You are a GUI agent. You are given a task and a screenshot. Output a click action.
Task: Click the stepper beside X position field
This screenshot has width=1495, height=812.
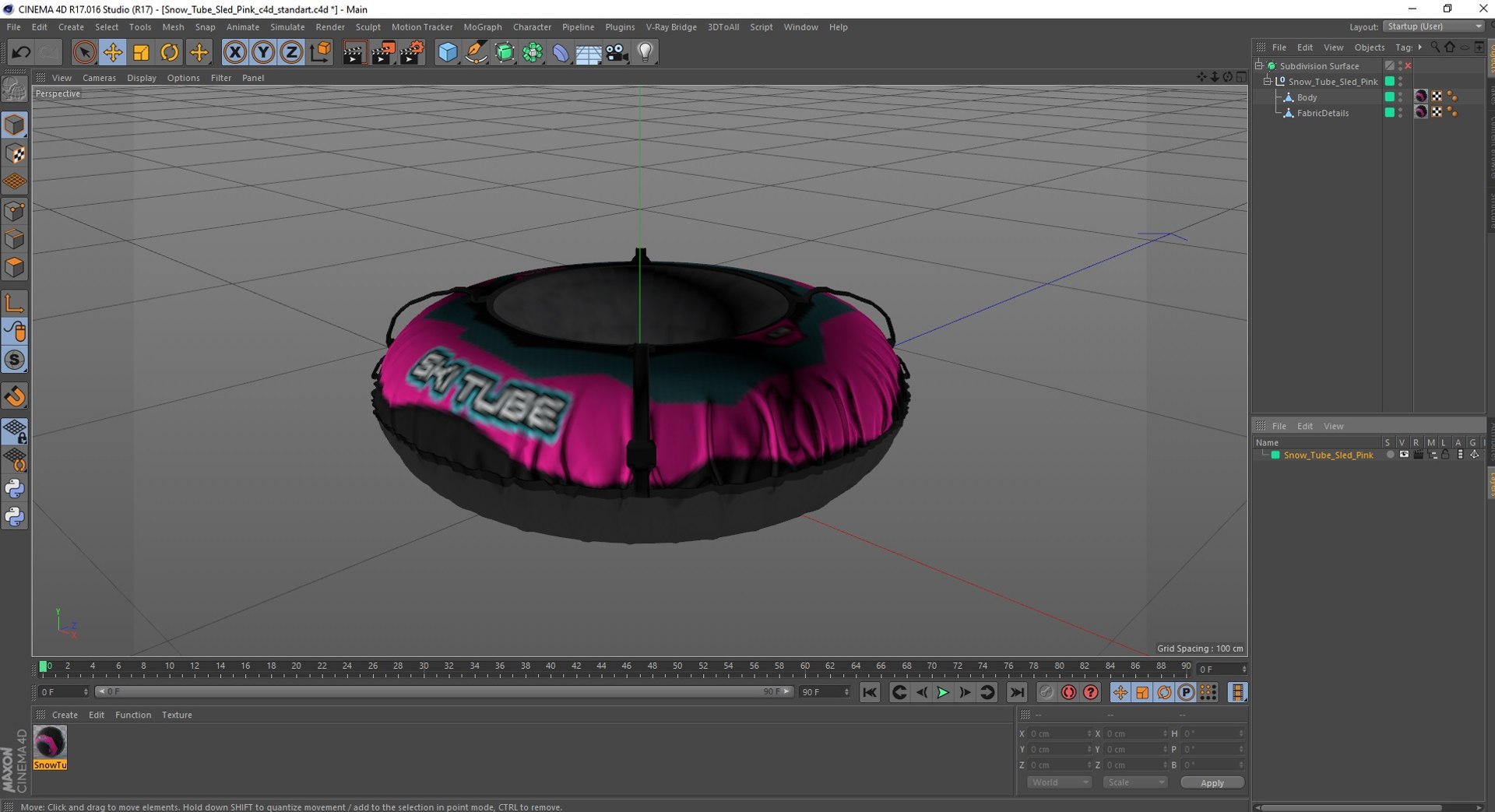1089,734
